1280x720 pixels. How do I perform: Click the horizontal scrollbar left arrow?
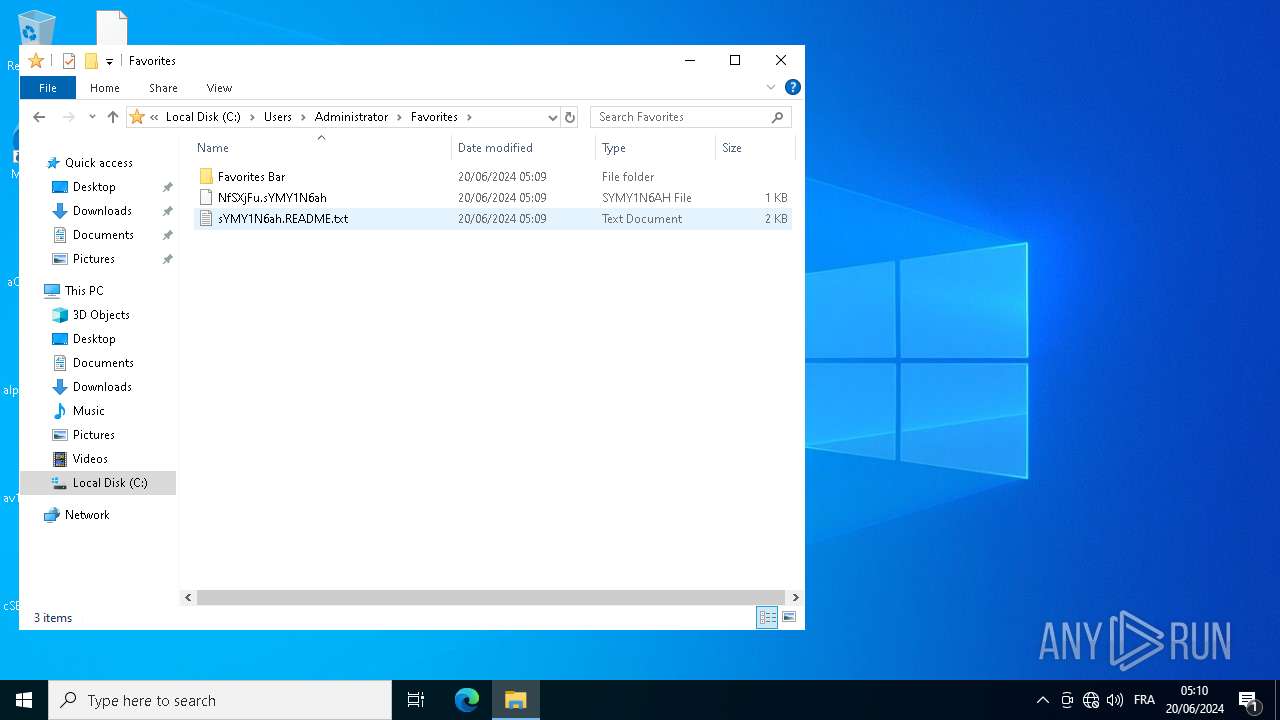[188, 598]
